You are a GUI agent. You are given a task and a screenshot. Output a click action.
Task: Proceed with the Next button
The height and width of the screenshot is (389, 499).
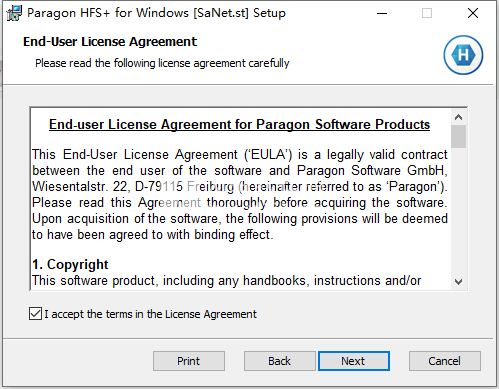coord(354,361)
